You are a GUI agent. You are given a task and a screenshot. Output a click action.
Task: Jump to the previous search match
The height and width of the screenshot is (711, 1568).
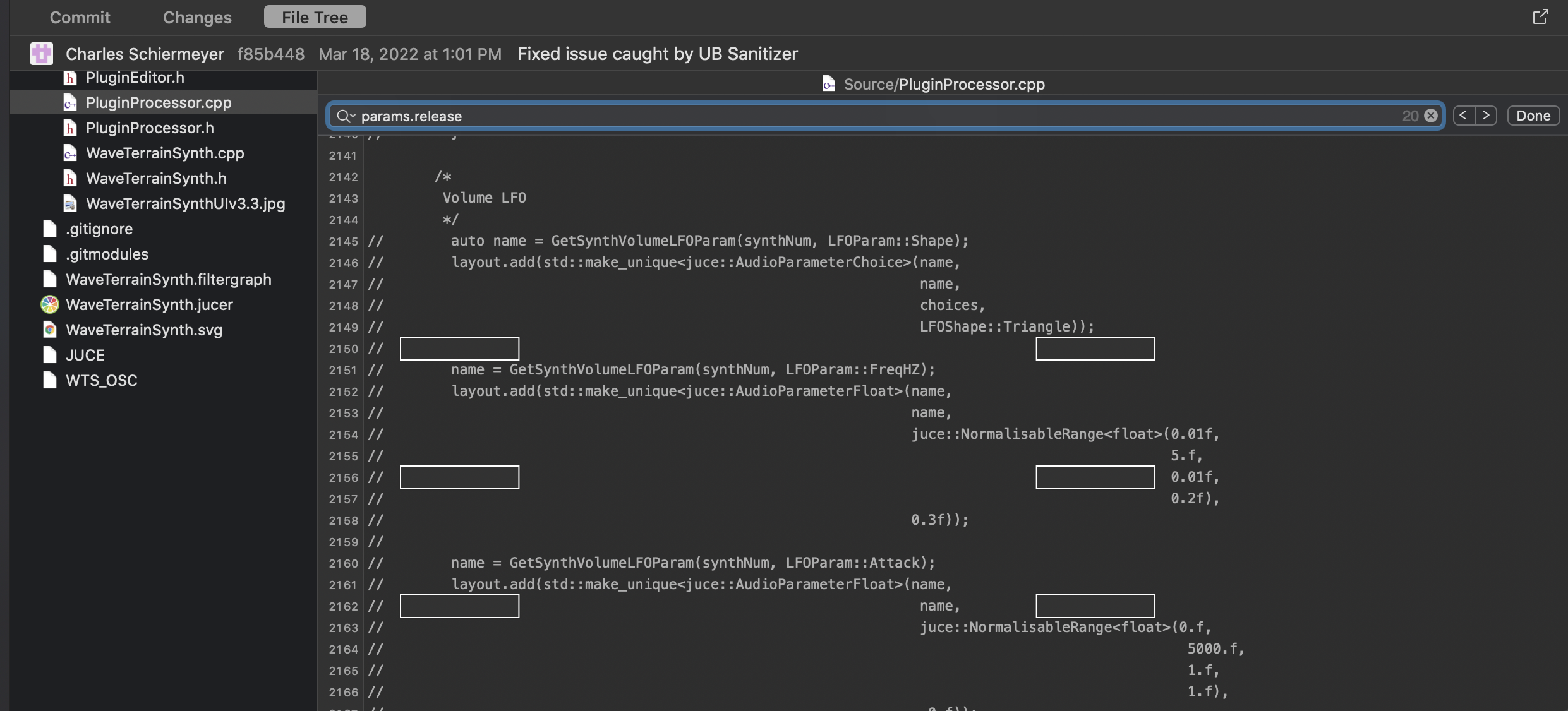point(1464,115)
